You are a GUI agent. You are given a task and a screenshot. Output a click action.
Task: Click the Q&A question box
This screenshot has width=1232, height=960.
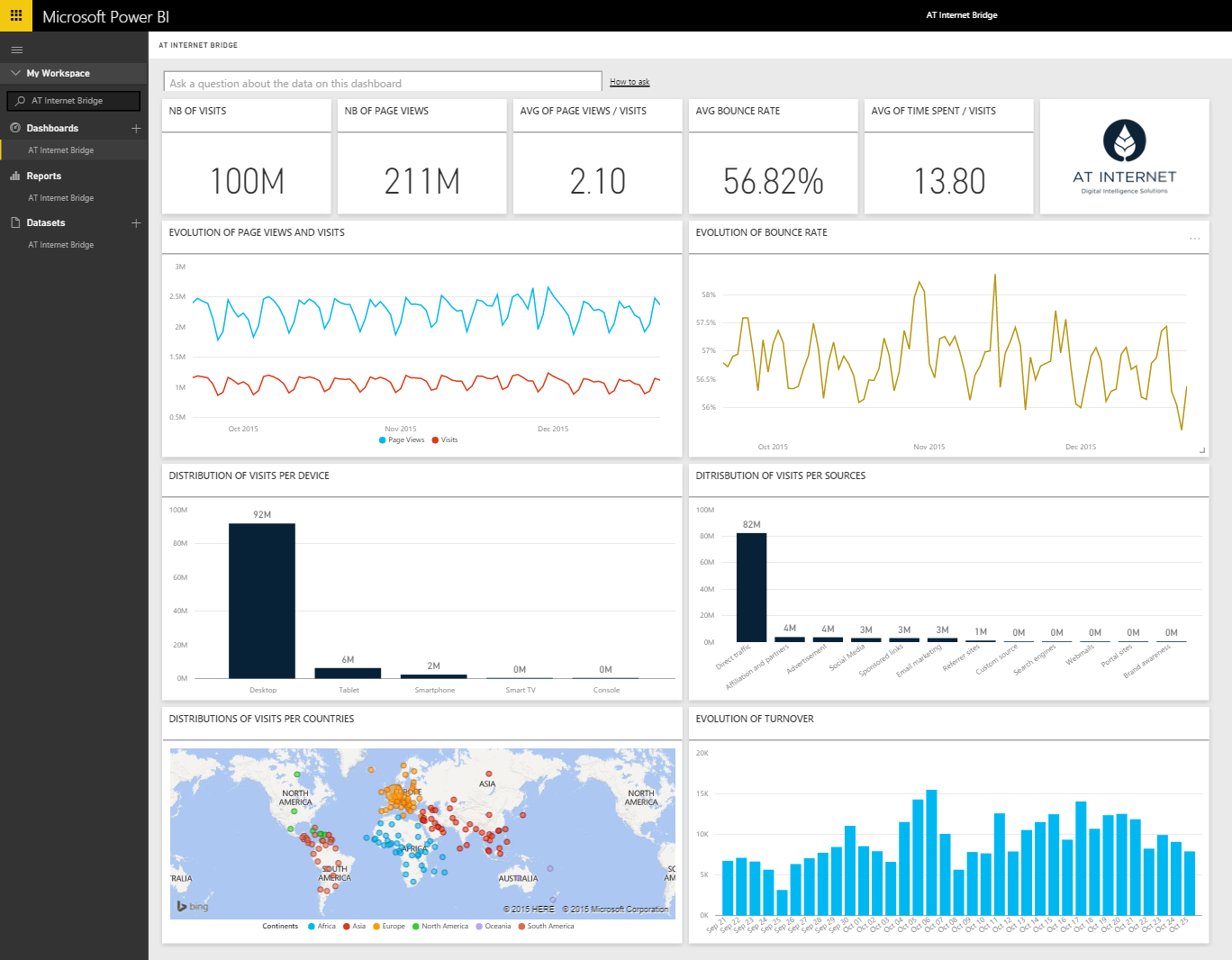(x=383, y=82)
